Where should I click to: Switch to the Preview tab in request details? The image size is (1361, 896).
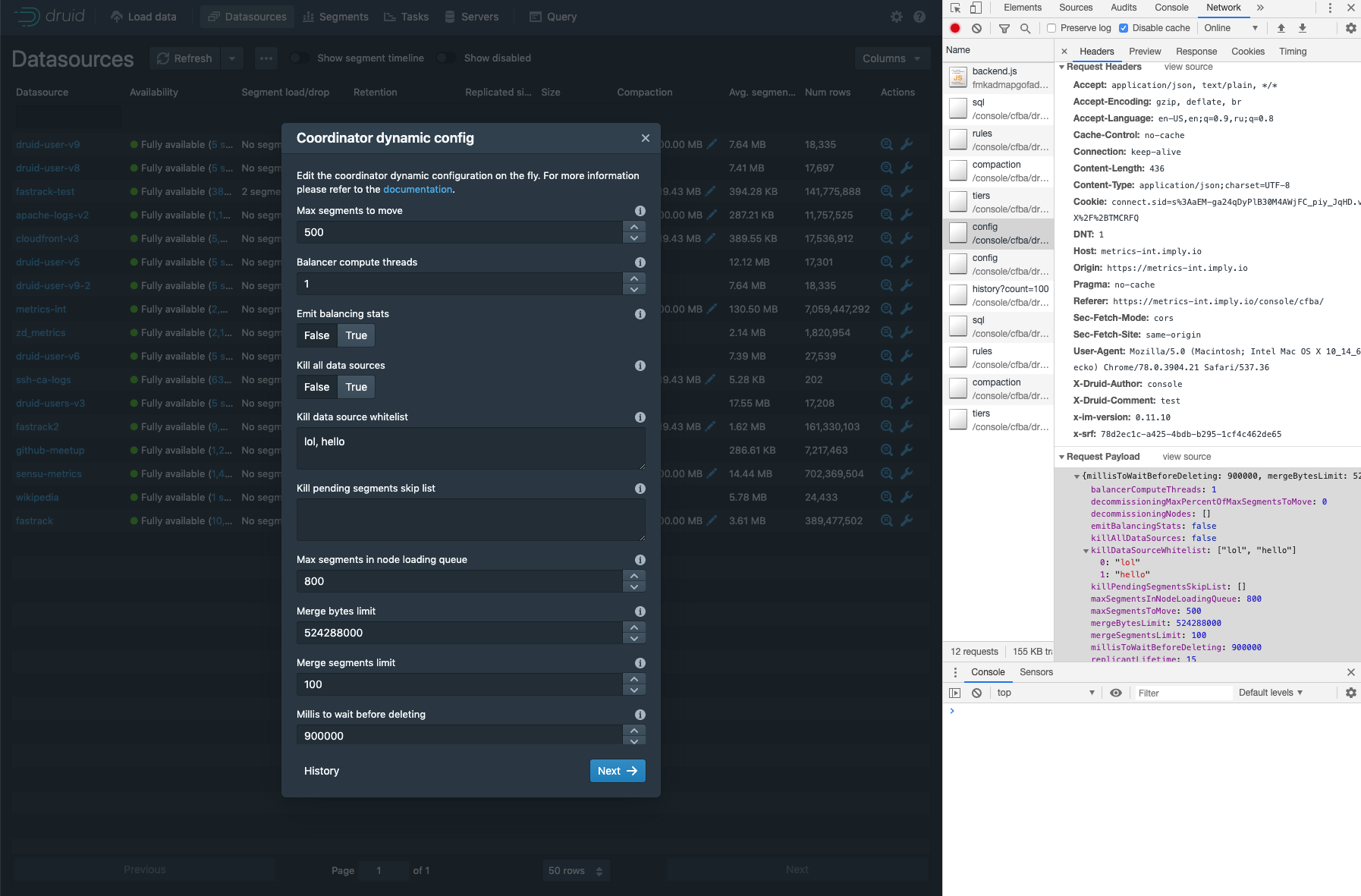(x=1145, y=52)
